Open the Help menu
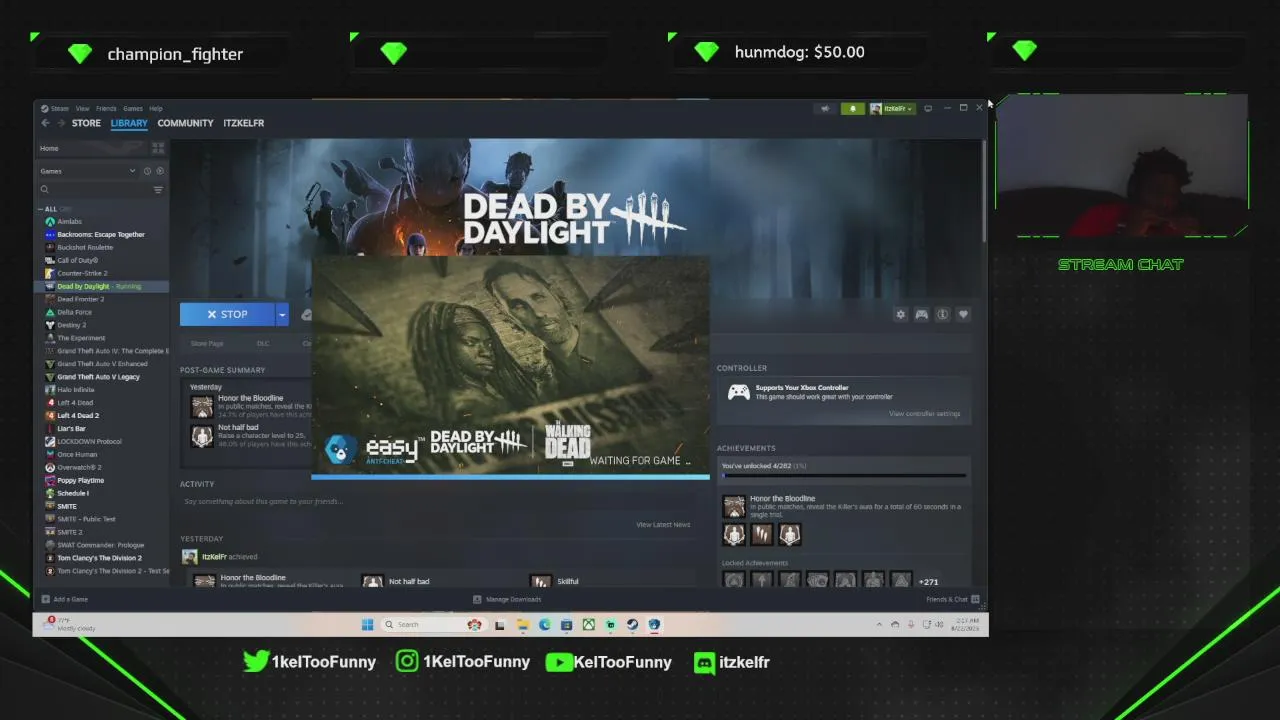The width and height of the screenshot is (1280, 720). (156, 108)
